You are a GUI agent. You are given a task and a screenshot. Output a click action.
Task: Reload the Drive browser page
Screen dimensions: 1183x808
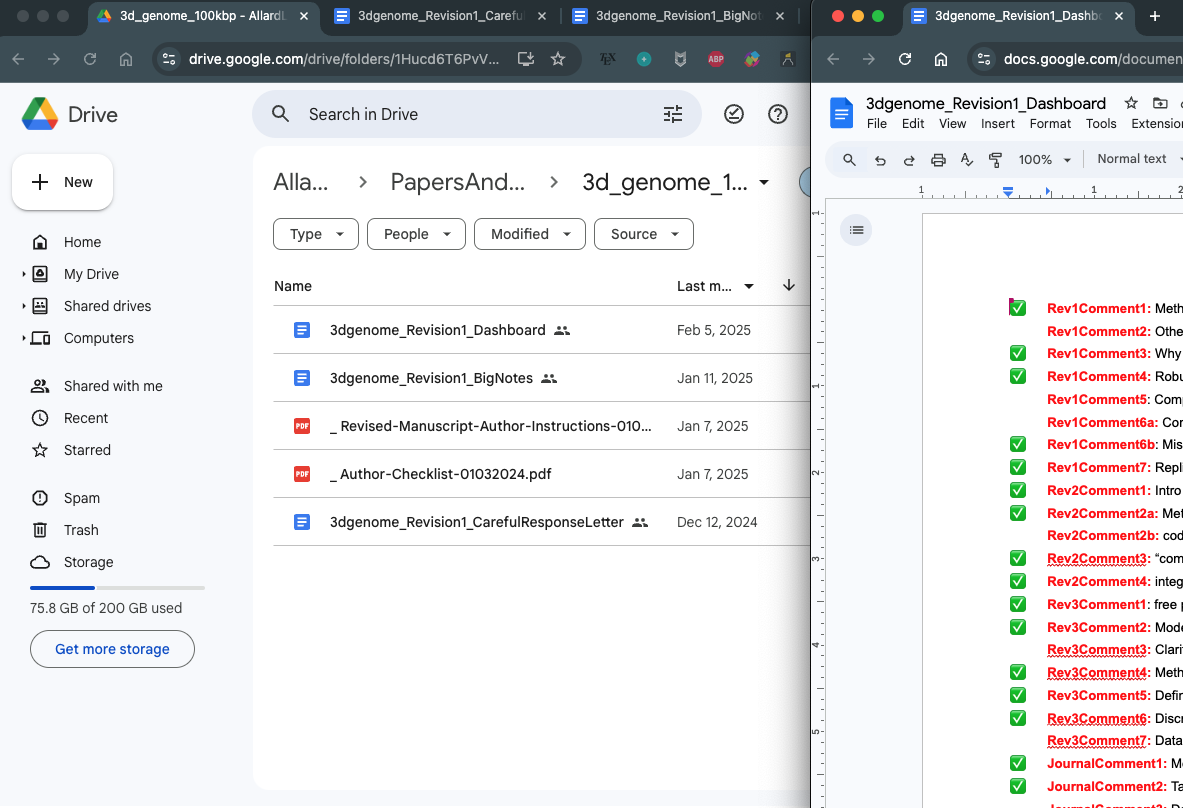pyautogui.click(x=90, y=59)
